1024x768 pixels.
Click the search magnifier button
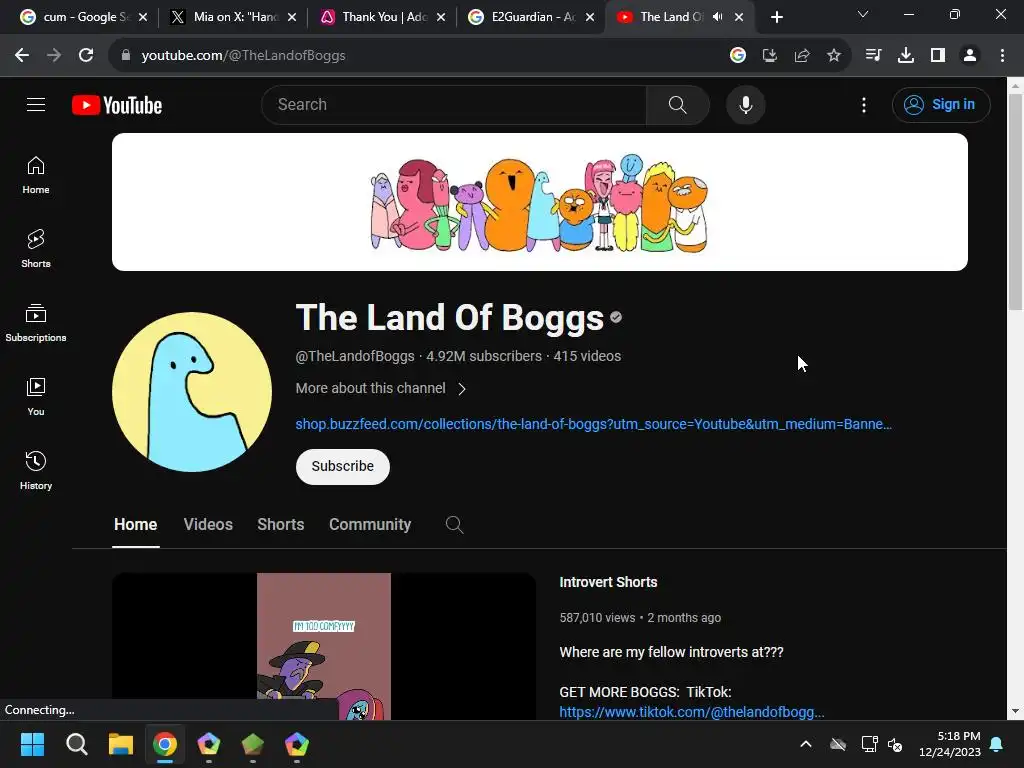677,104
